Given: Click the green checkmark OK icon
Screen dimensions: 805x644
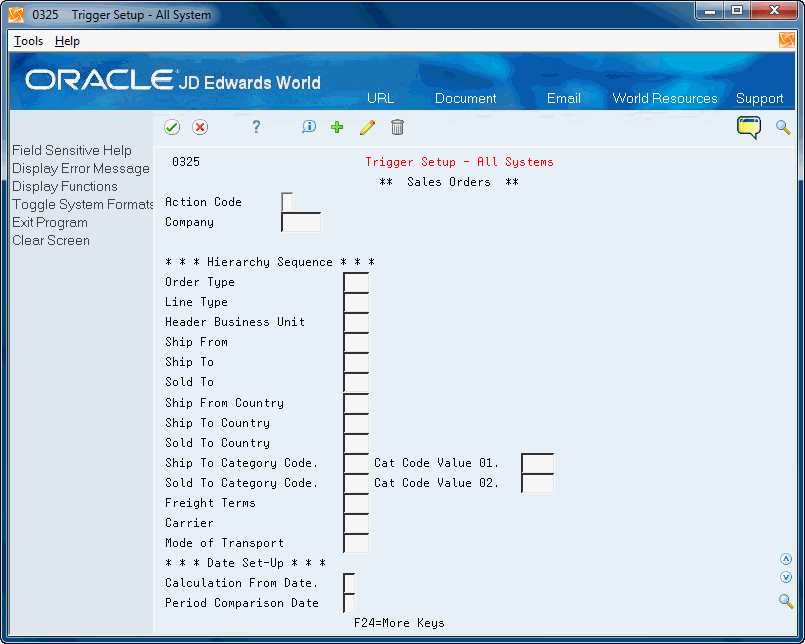Looking at the screenshot, I should click(172, 127).
